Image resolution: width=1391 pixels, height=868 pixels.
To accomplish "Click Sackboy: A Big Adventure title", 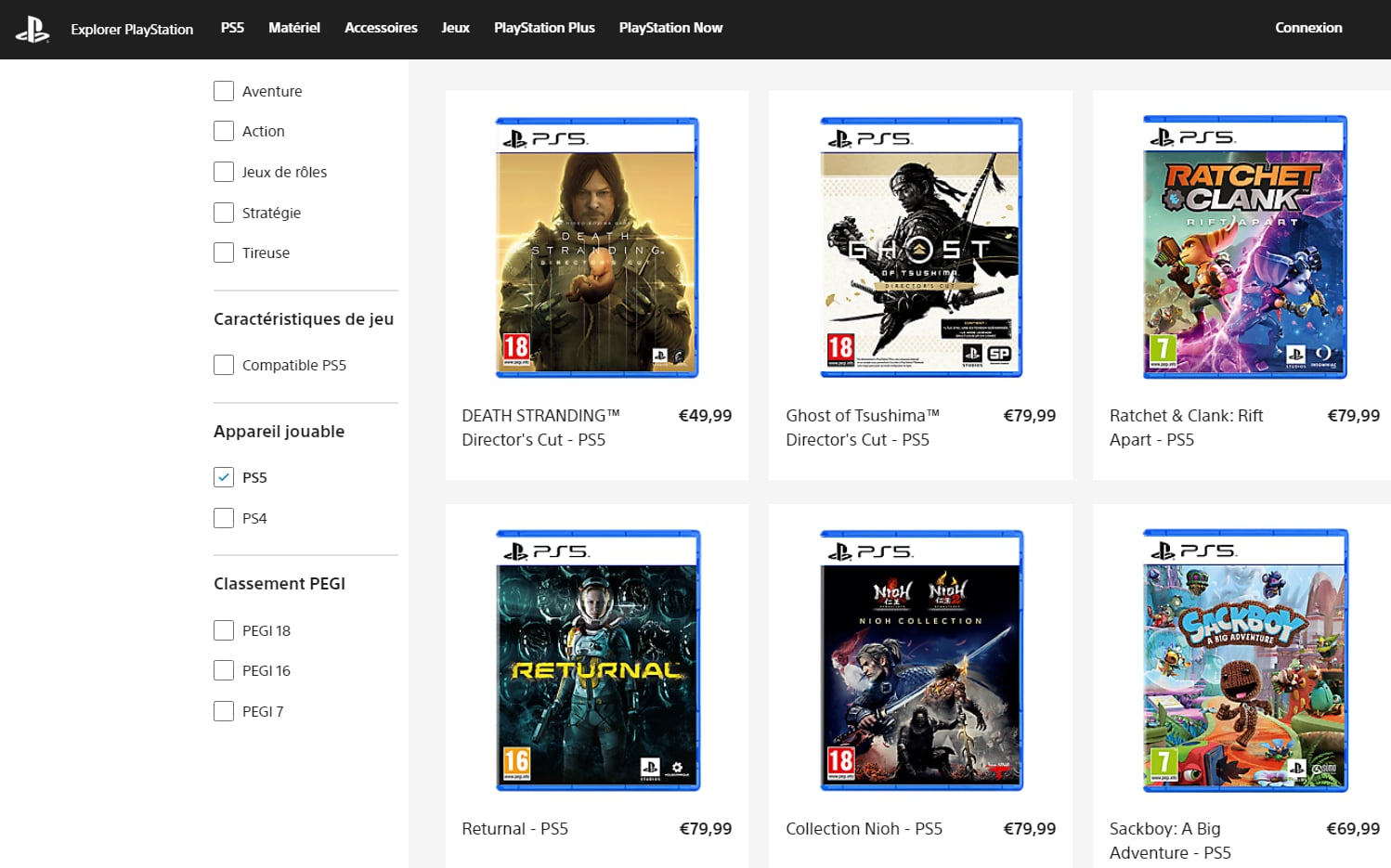I will (x=1170, y=841).
